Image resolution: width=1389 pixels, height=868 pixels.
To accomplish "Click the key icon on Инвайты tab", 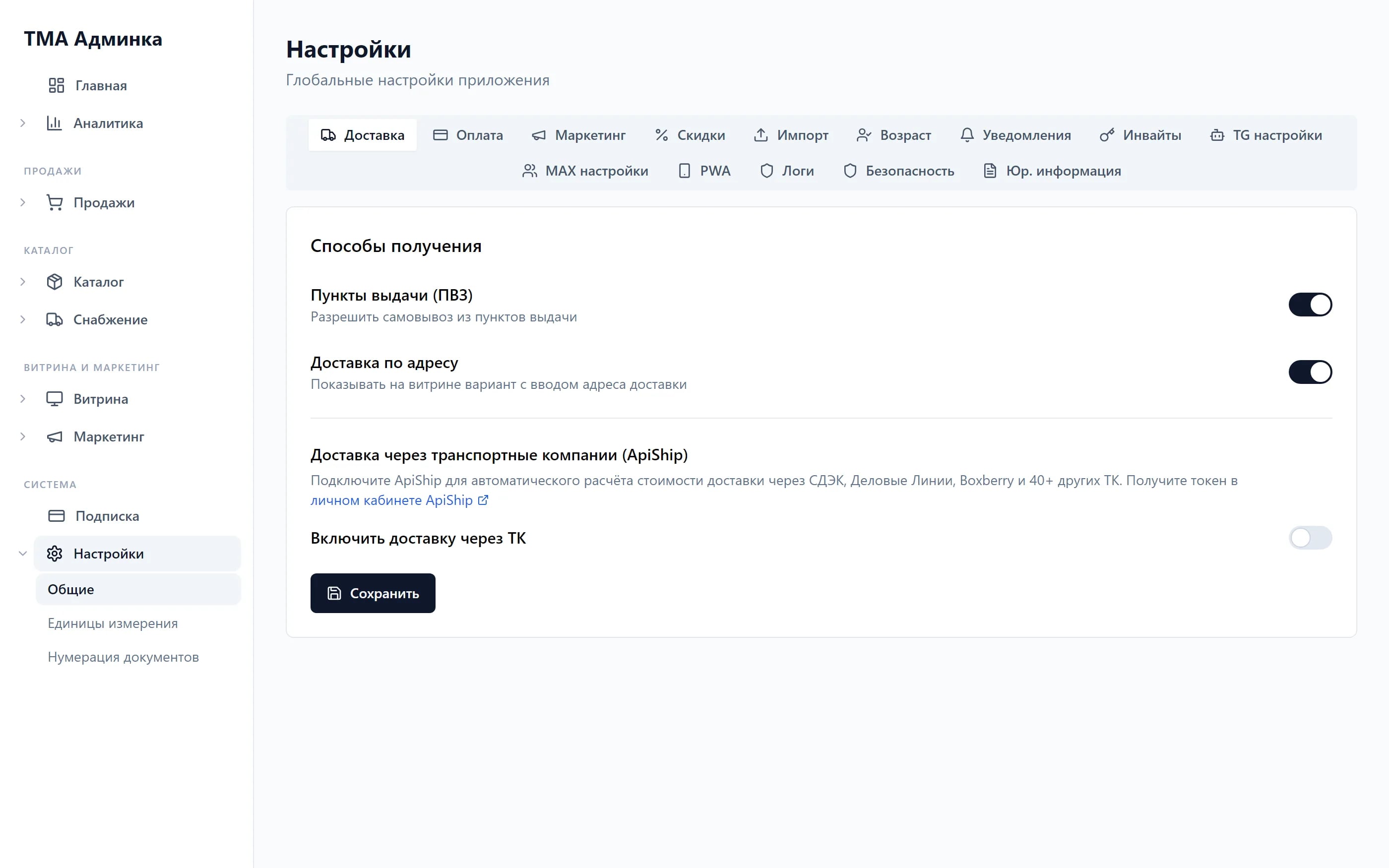I will point(1107,135).
